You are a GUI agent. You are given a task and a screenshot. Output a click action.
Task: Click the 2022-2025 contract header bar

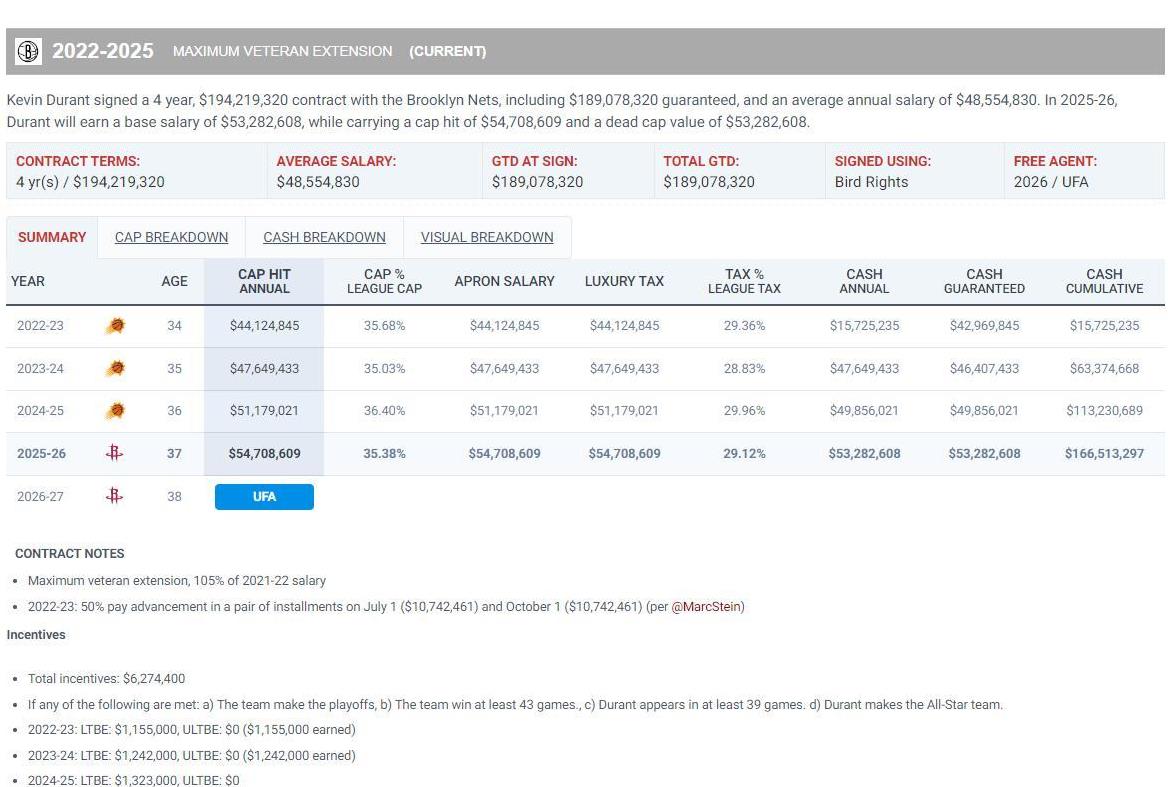click(584, 51)
